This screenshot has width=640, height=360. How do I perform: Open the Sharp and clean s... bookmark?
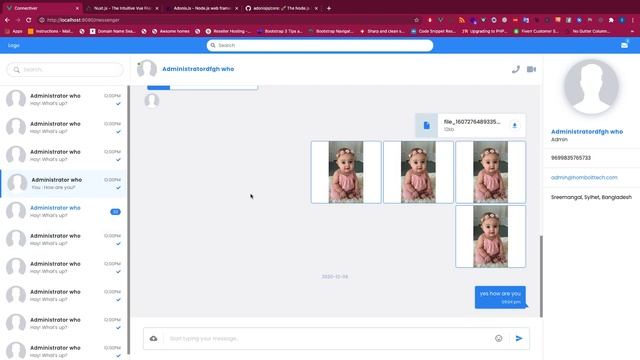(383, 31)
